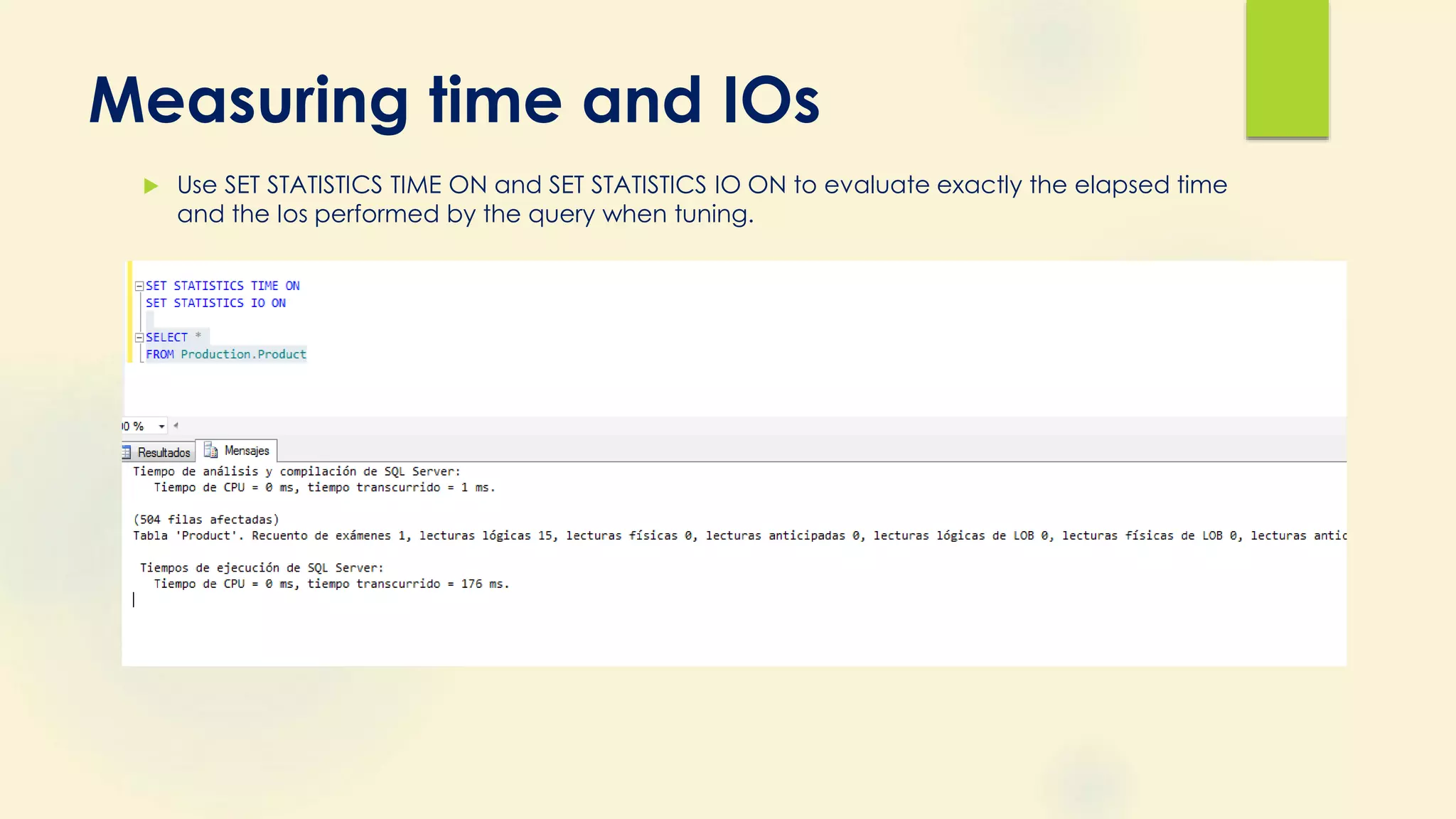Screen dimensions: 1456x819
Task: Click the left horizontal scroll arrow
Action: [x=176, y=426]
